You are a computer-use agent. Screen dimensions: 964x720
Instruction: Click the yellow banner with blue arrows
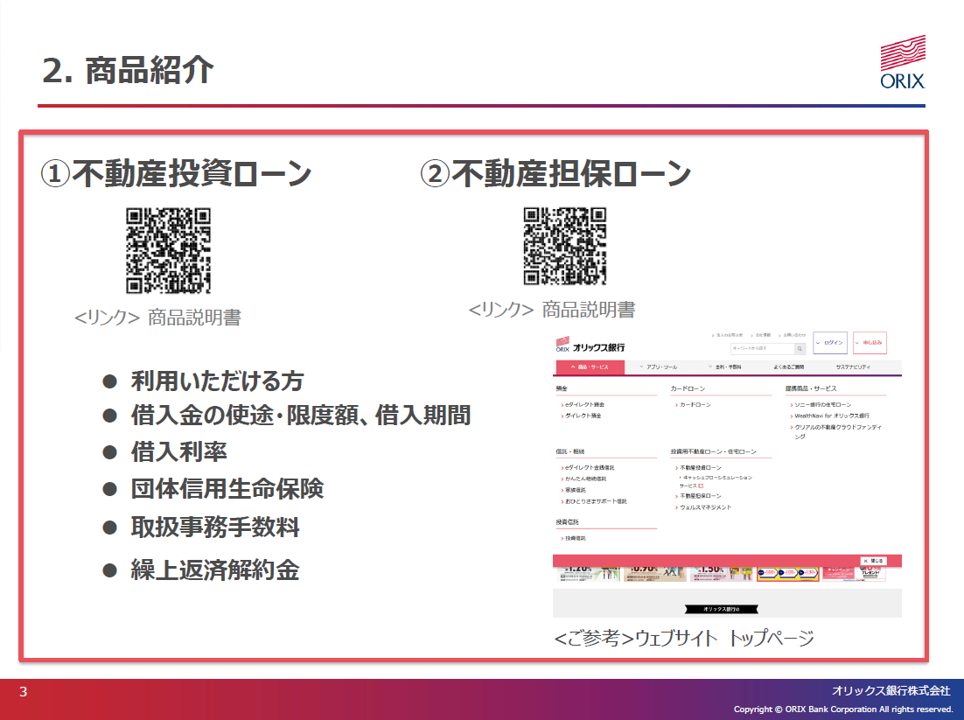[x=788, y=574]
